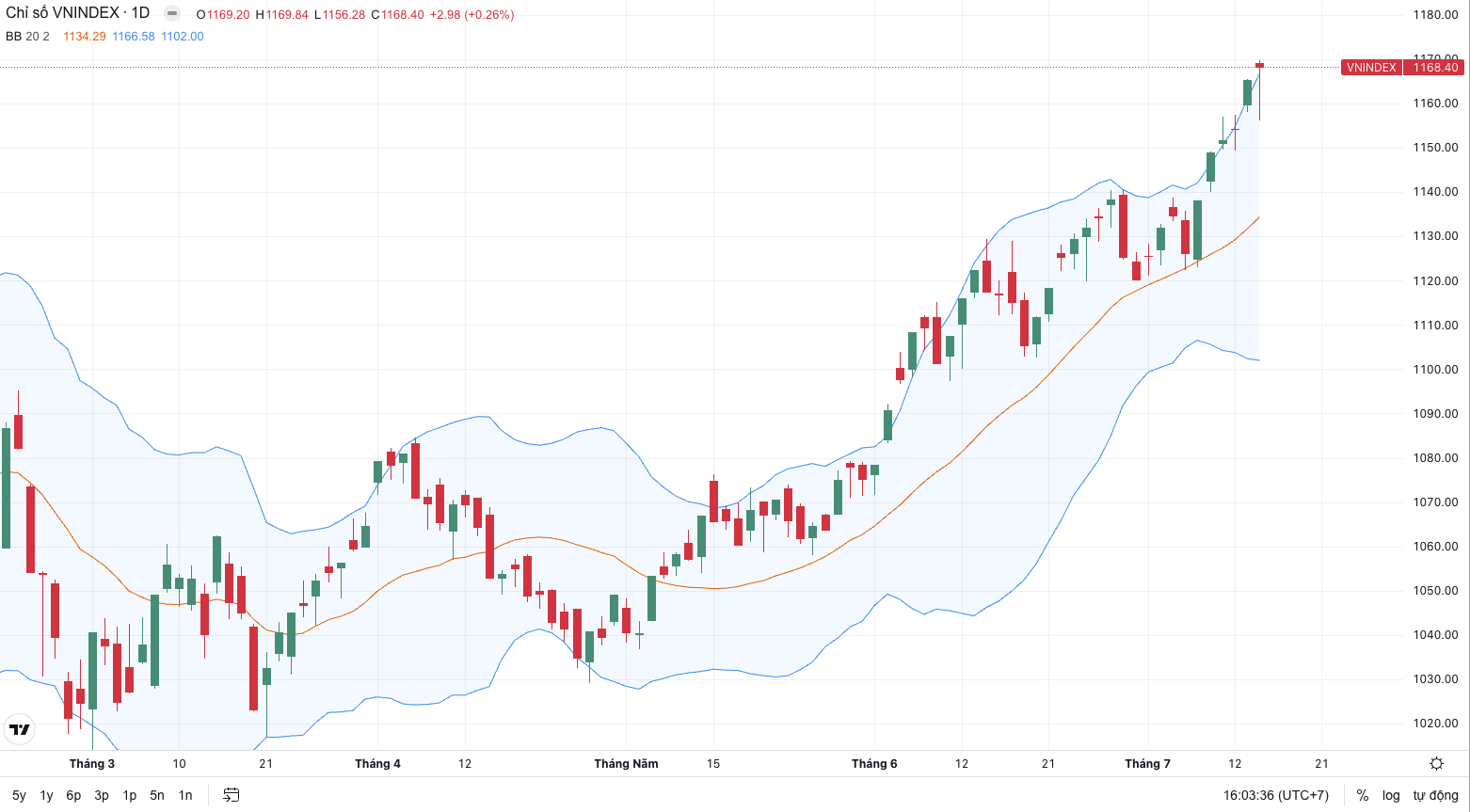This screenshot has height=812, width=1470.
Task: Click the red 1168.40 last-price tag
Action: coord(1435,68)
